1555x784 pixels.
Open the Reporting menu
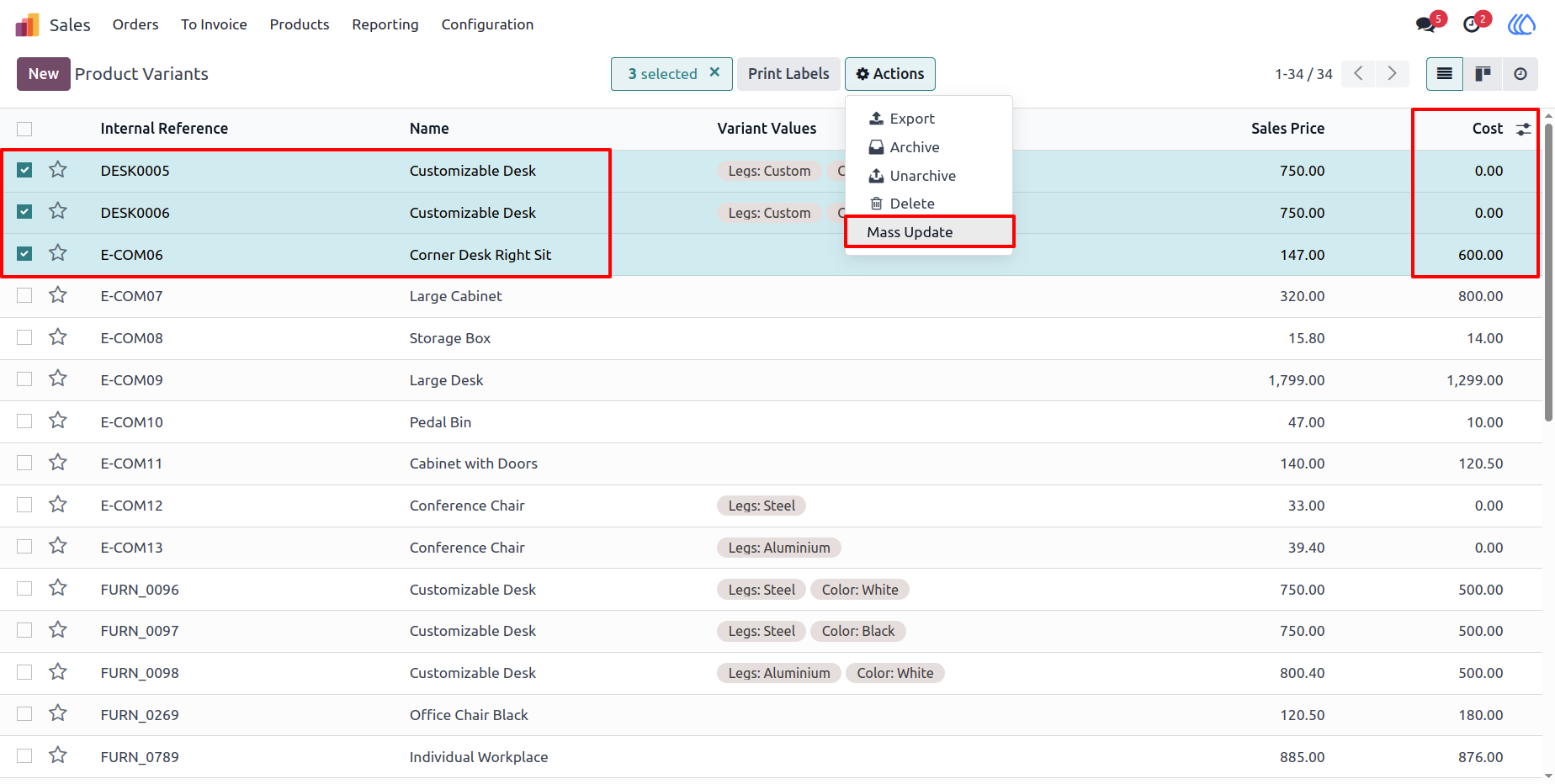(385, 24)
